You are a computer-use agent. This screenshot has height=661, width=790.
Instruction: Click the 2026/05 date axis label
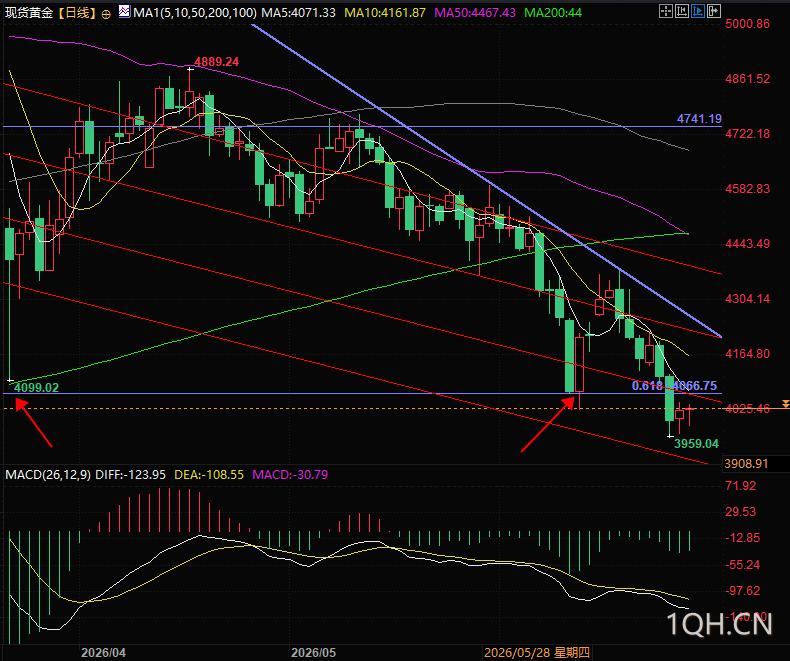click(313, 653)
